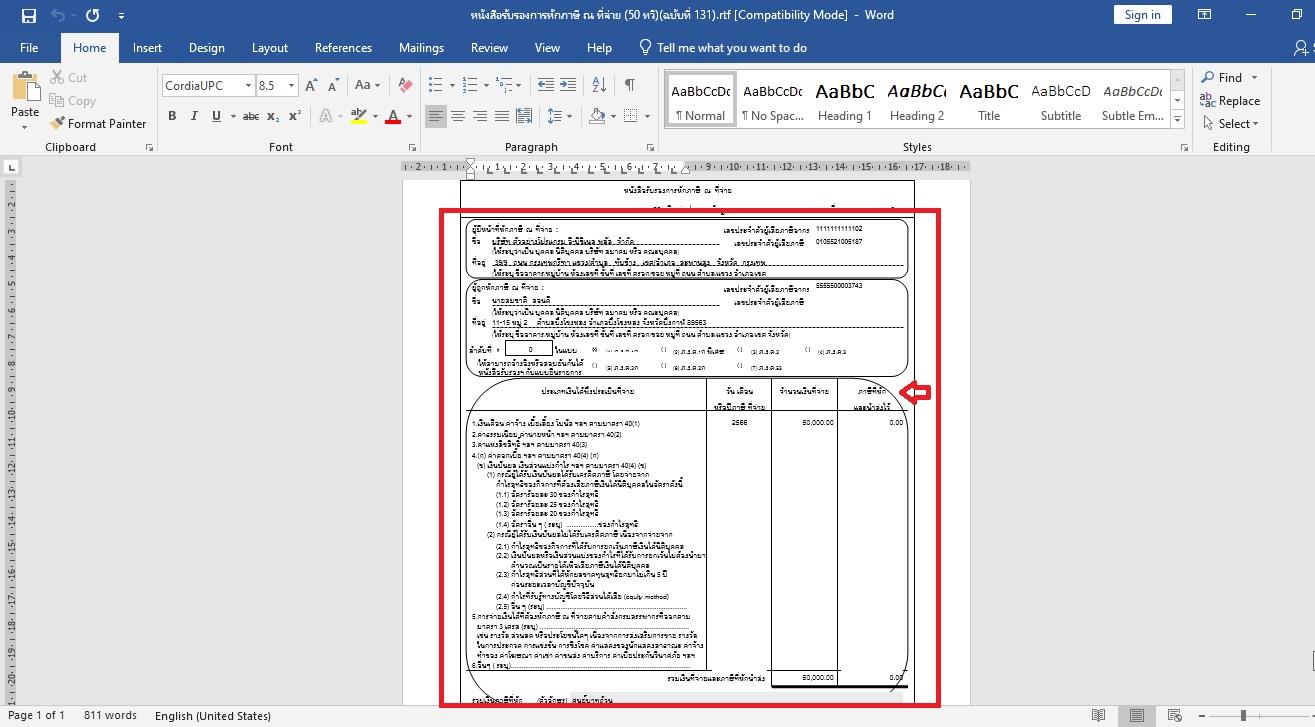Viewport: 1315px width, 727px height.
Task: Click the Repeat button in Quick Access toolbar
Action: pyautogui.click(x=93, y=15)
